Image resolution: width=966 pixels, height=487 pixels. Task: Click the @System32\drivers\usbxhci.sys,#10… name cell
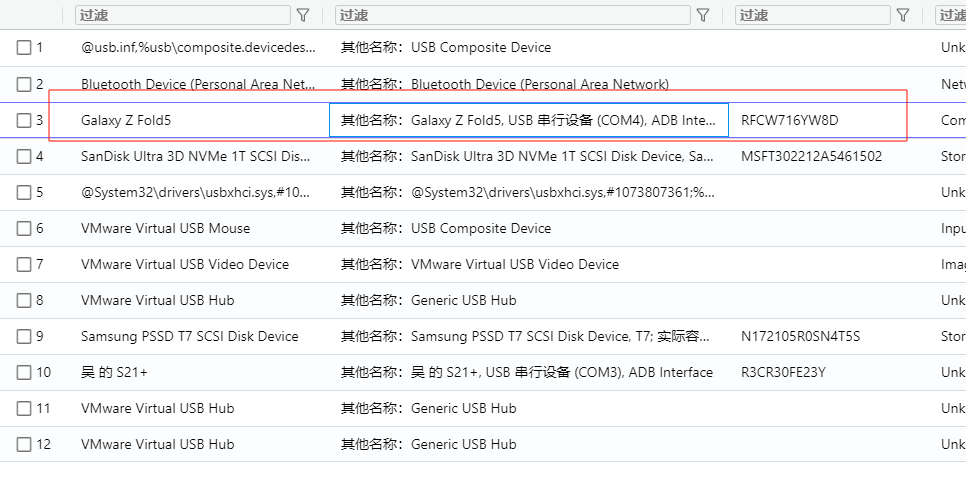click(x=197, y=192)
